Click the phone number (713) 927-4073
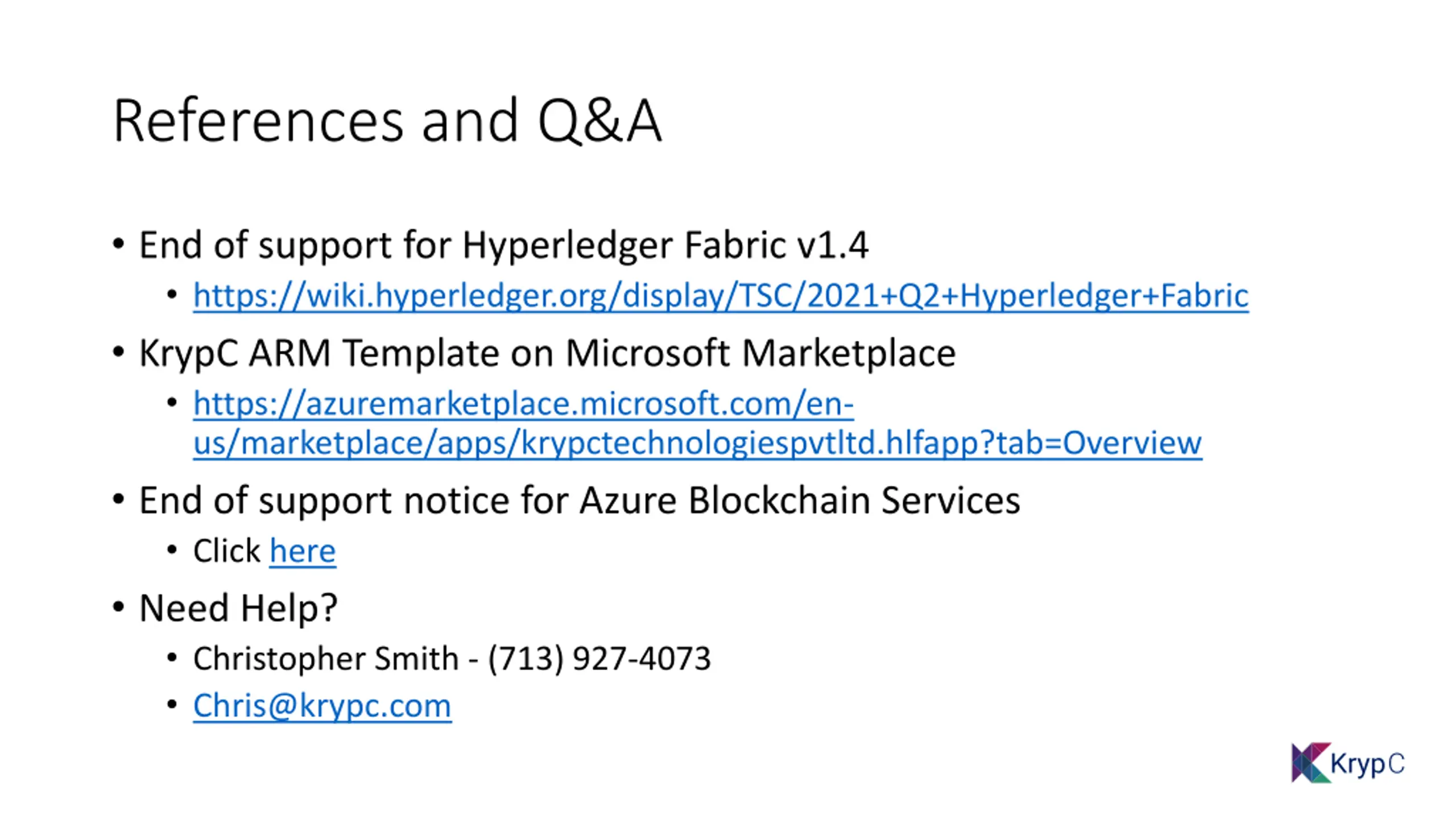This screenshot has width=1456, height=819. 599,659
